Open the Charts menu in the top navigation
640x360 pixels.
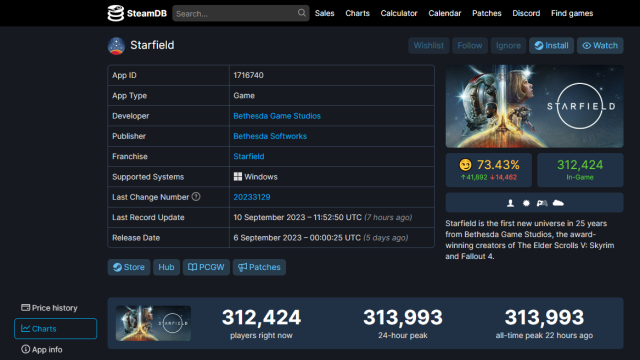[x=358, y=13]
